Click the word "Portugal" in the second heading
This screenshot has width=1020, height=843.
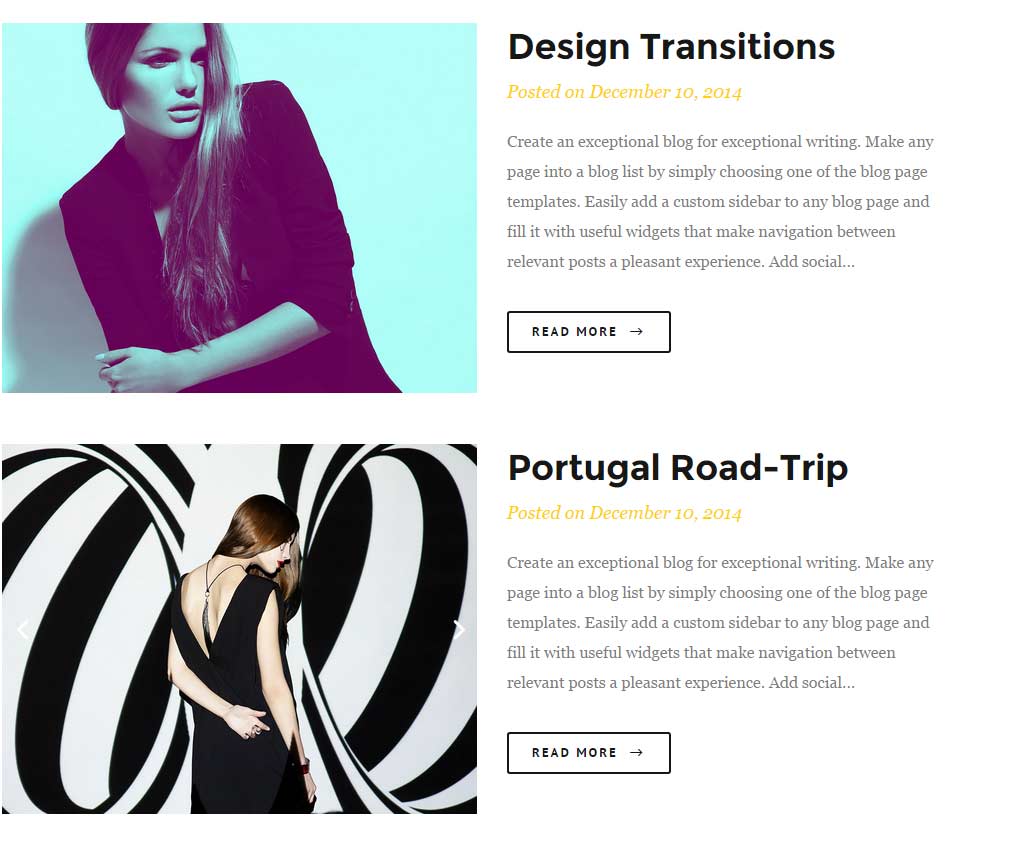[584, 468]
